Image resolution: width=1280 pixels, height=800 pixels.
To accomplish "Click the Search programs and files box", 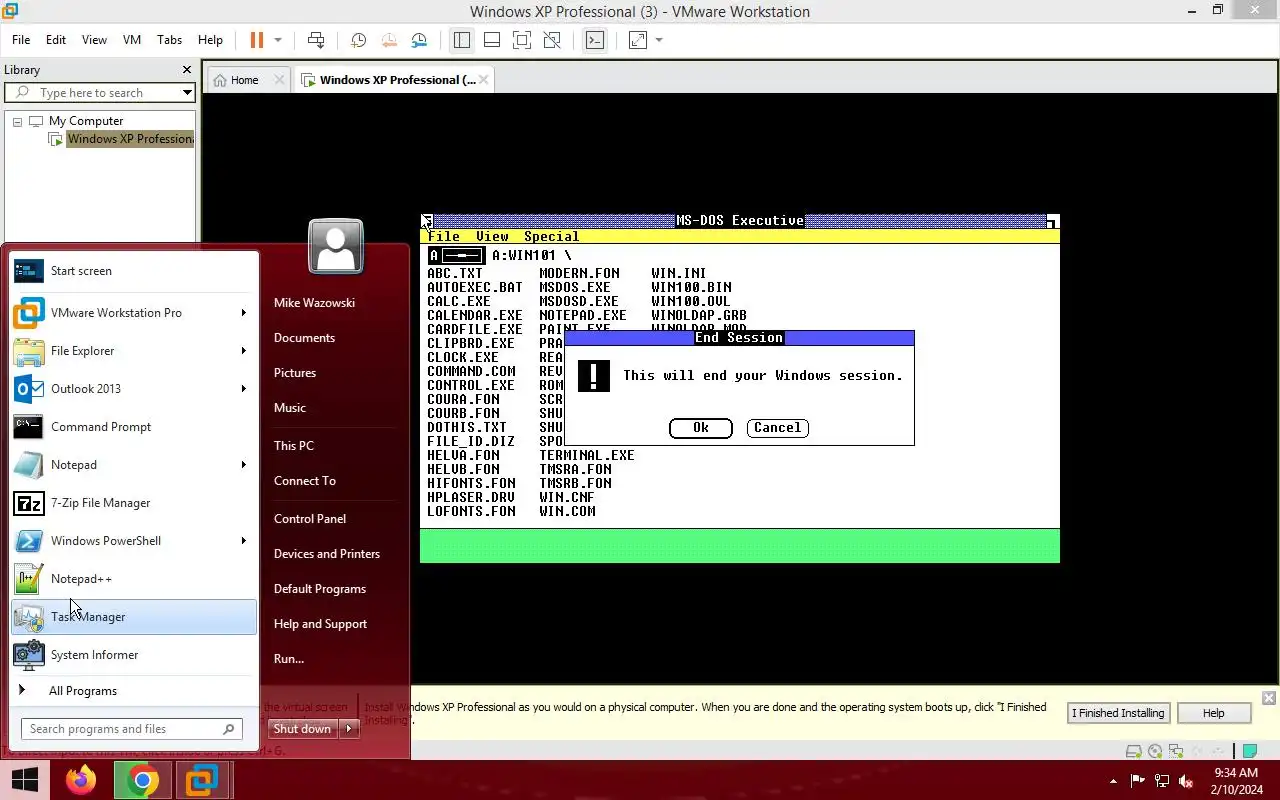I will pos(131,729).
